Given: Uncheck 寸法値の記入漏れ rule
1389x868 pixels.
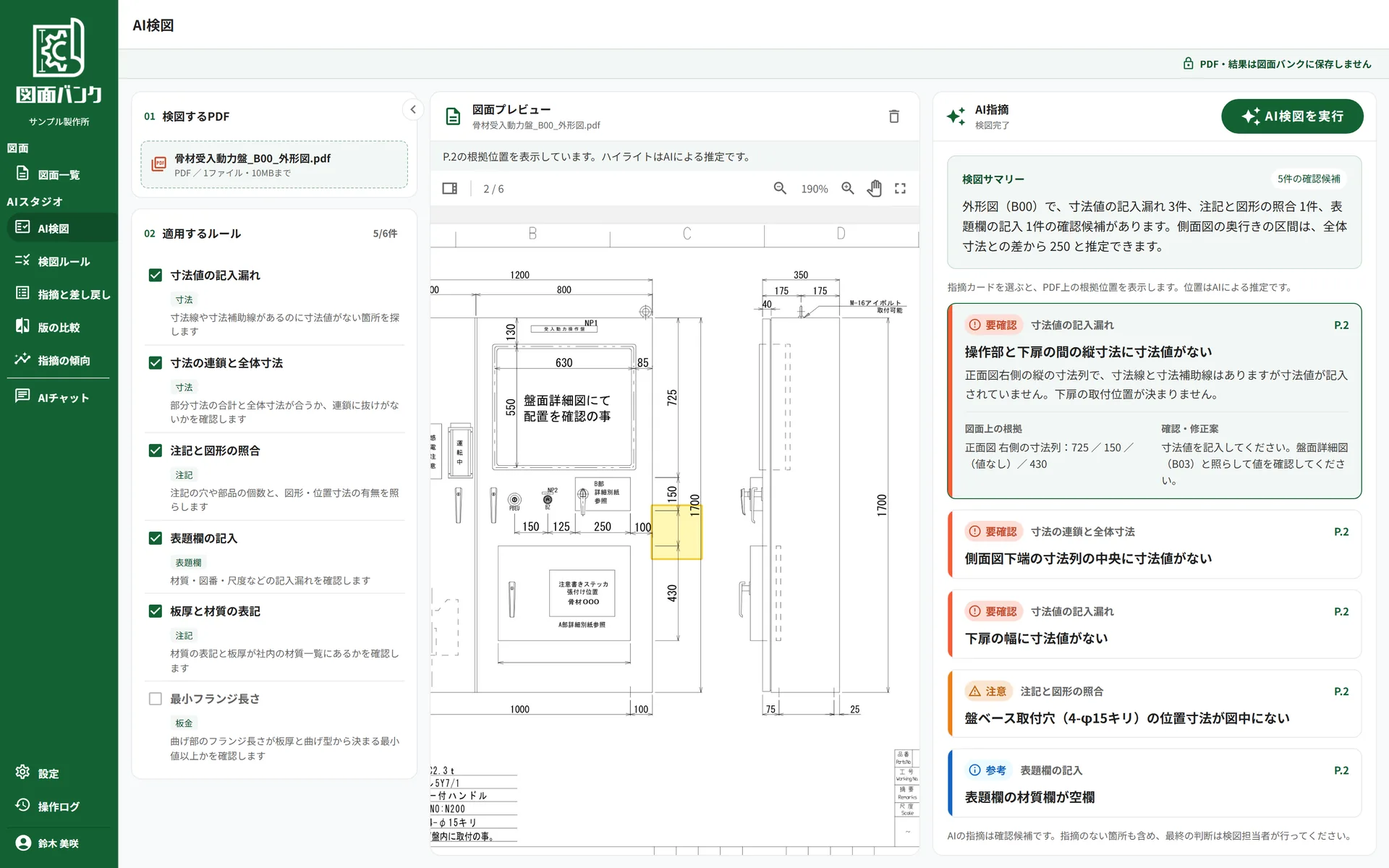Looking at the screenshot, I should click(x=155, y=275).
